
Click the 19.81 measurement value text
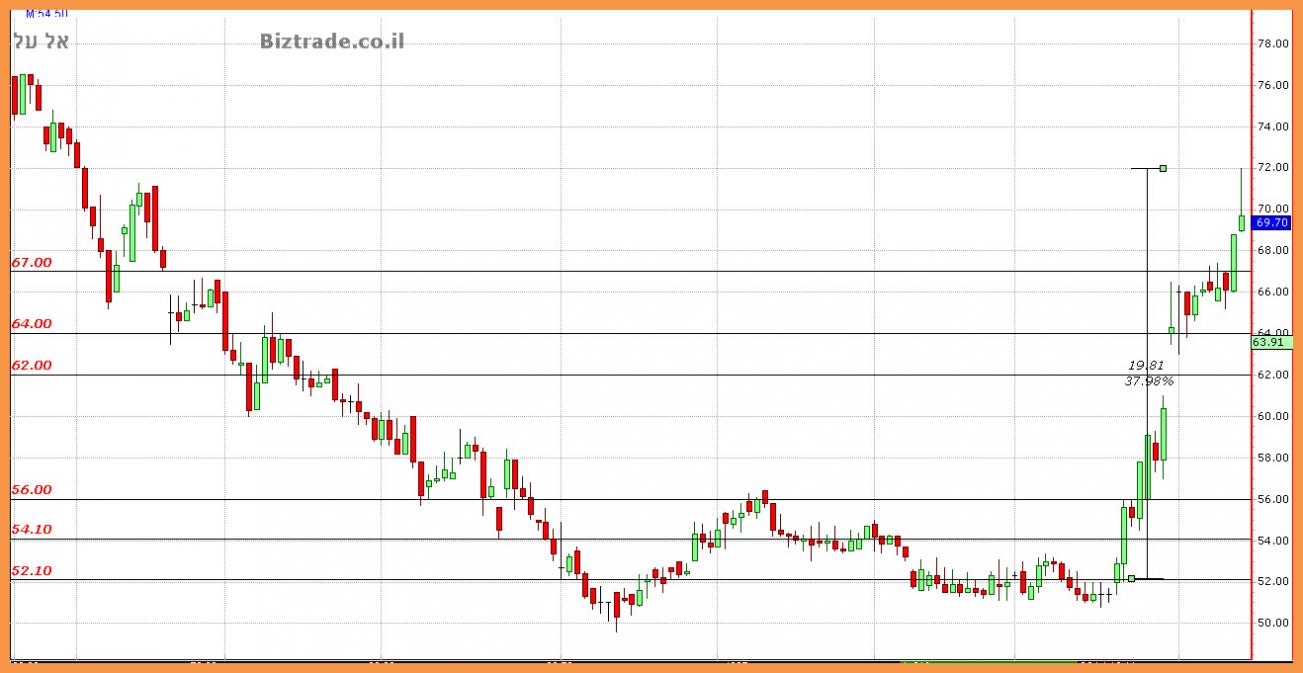coord(1146,365)
